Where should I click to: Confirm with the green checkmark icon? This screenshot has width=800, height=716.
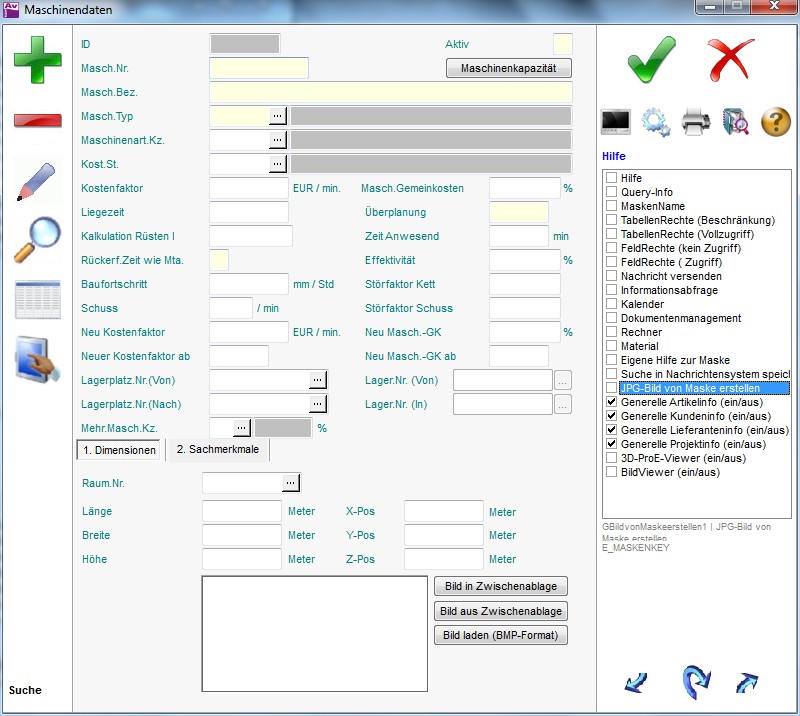click(651, 59)
